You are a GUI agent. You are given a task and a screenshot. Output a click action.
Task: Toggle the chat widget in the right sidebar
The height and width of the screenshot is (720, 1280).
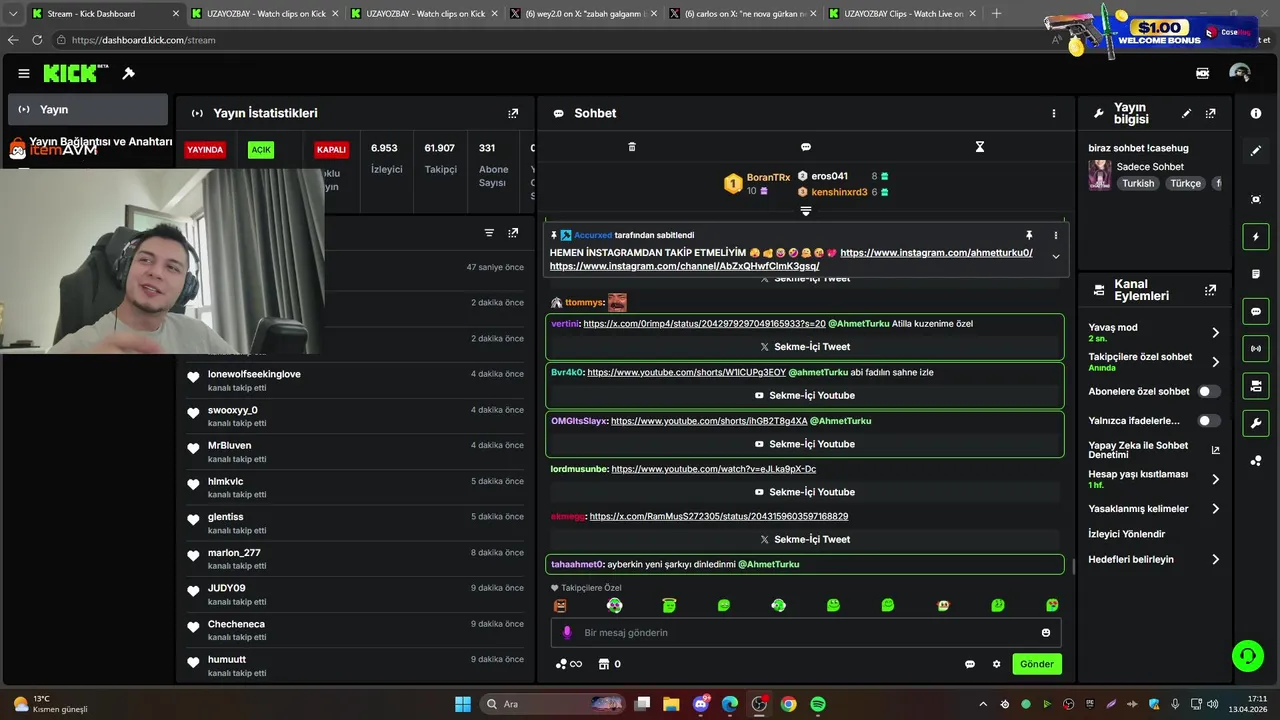[1256, 312]
